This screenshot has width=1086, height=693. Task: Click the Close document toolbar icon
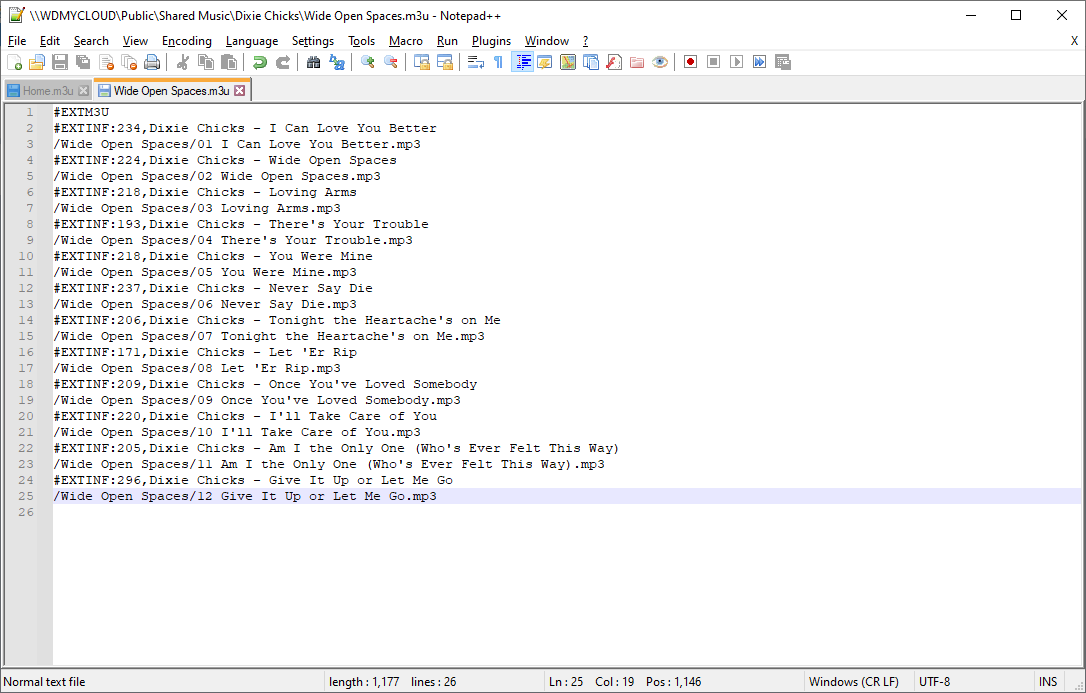tap(106, 62)
